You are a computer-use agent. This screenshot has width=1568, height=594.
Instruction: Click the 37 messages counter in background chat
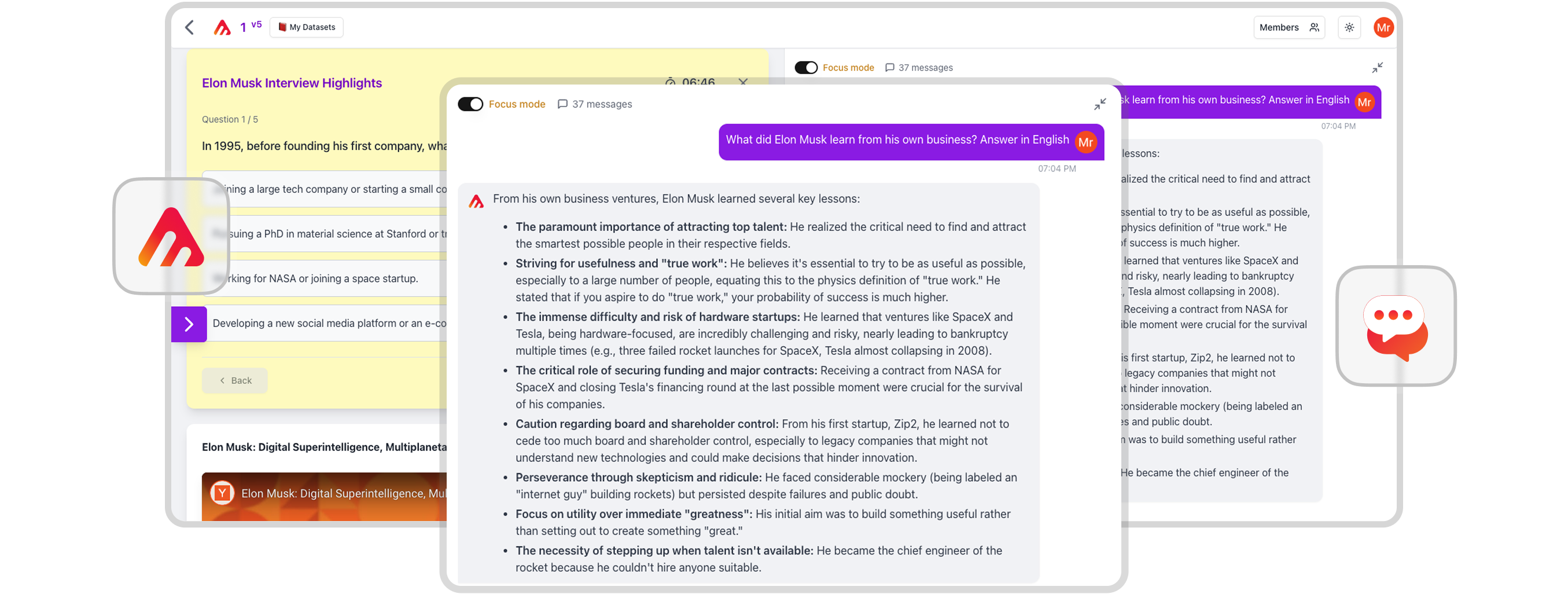(x=919, y=68)
